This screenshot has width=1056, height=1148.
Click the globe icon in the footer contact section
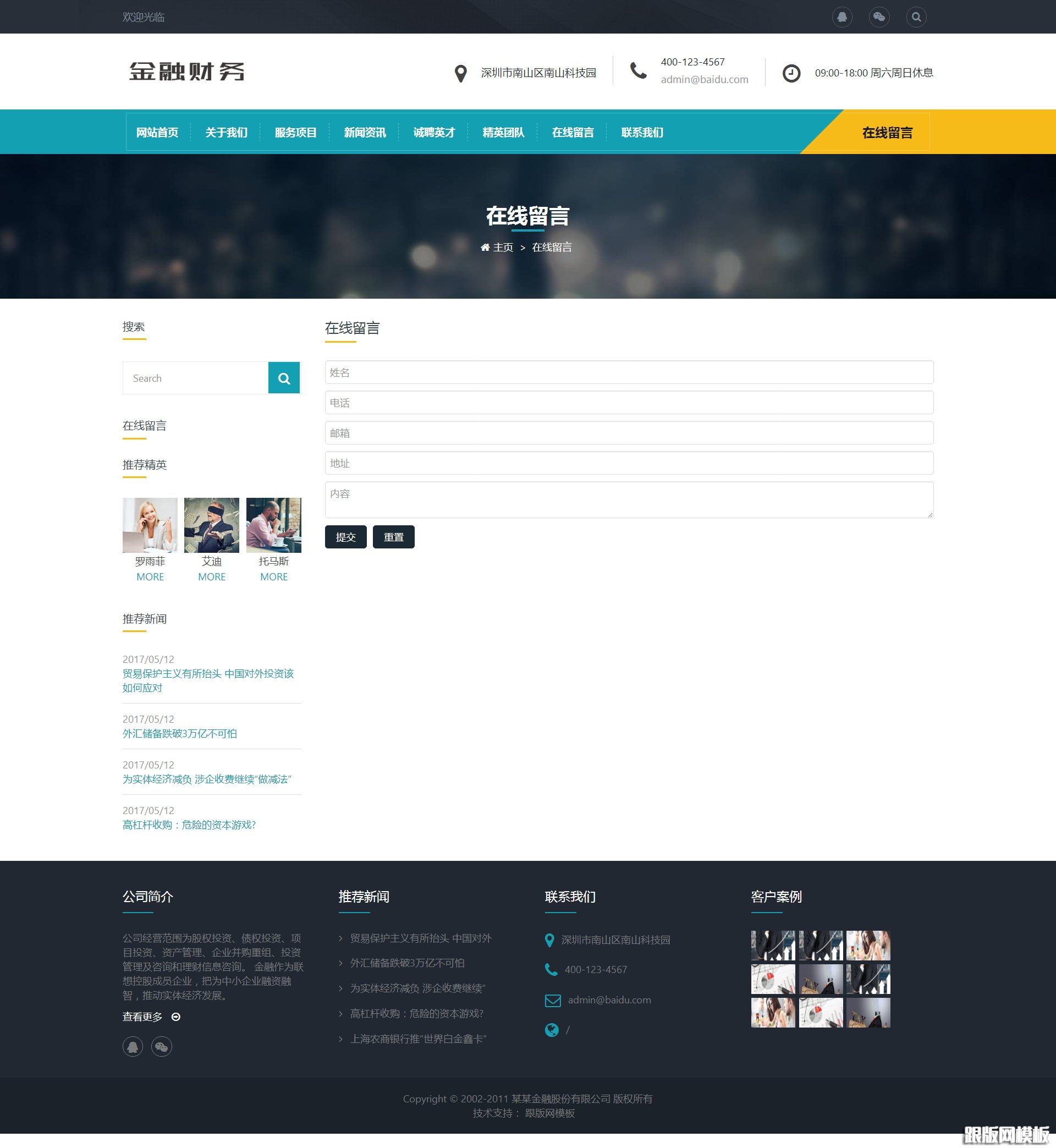[x=552, y=1030]
